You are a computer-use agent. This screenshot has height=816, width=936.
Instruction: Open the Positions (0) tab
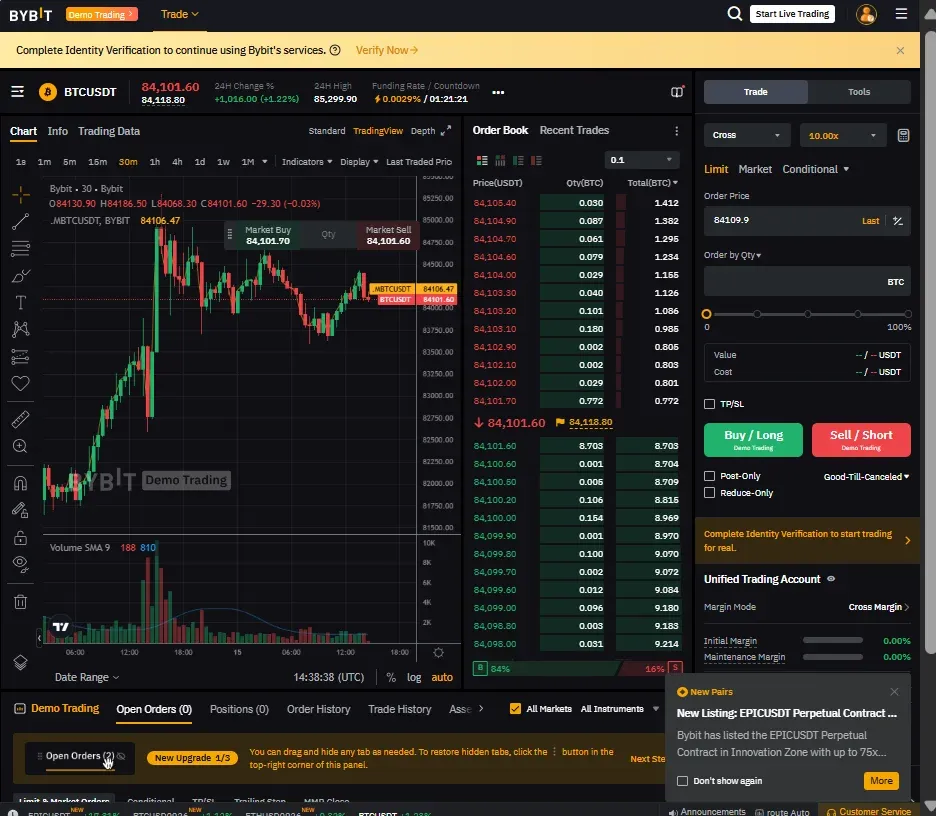(x=239, y=709)
